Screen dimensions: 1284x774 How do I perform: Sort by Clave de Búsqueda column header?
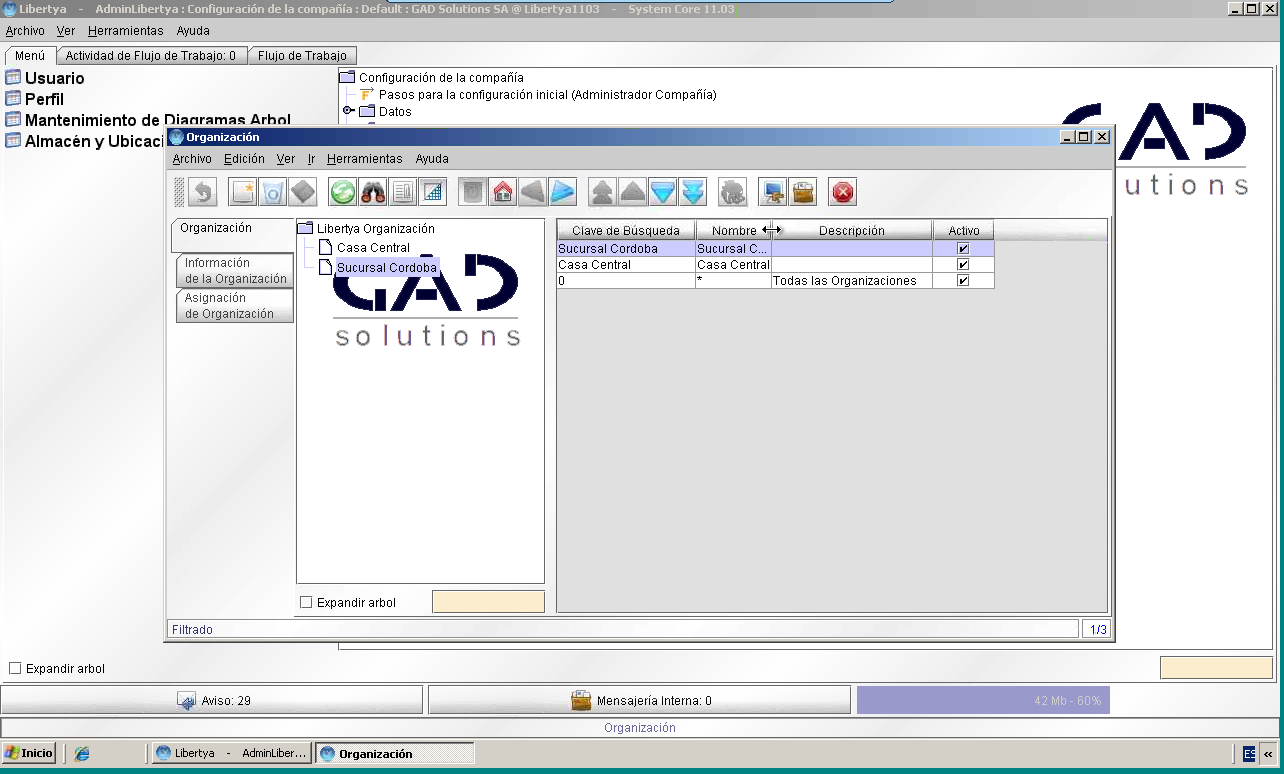click(x=626, y=230)
